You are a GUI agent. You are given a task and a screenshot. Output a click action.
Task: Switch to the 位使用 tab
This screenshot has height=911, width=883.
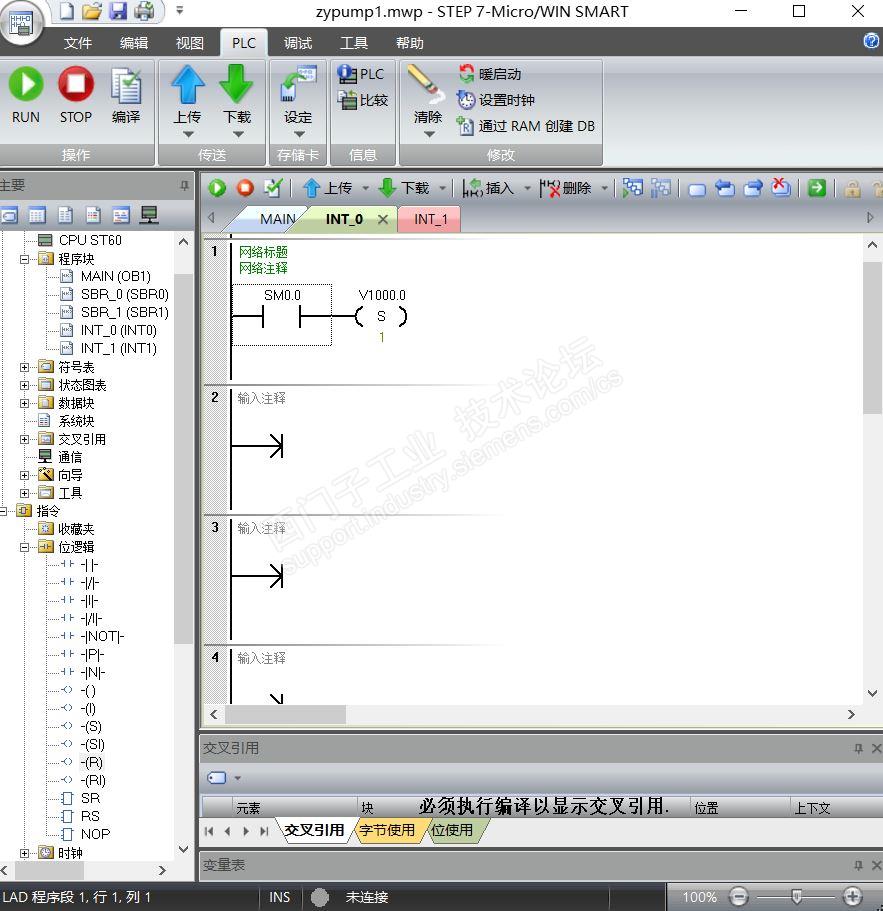click(451, 830)
